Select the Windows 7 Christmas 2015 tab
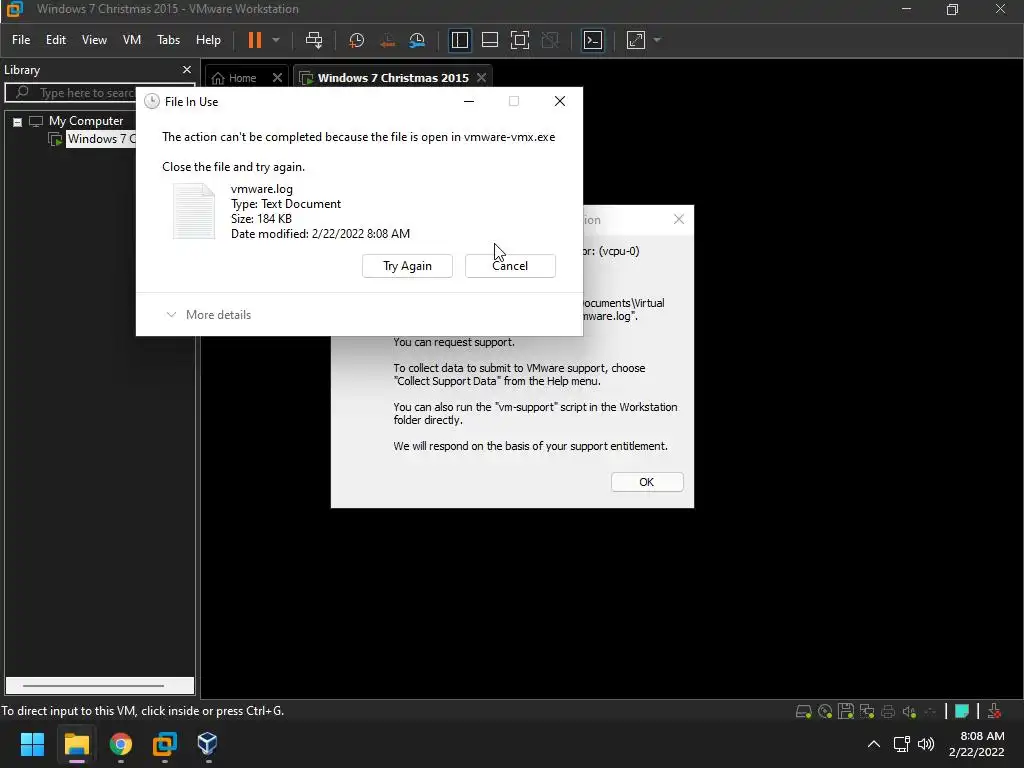Screen dimensions: 1024x768 [392, 78]
